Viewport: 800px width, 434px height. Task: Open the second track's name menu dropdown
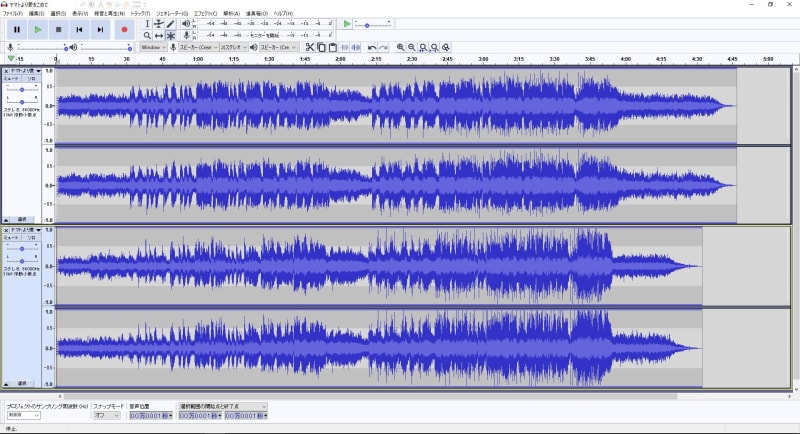coord(26,231)
